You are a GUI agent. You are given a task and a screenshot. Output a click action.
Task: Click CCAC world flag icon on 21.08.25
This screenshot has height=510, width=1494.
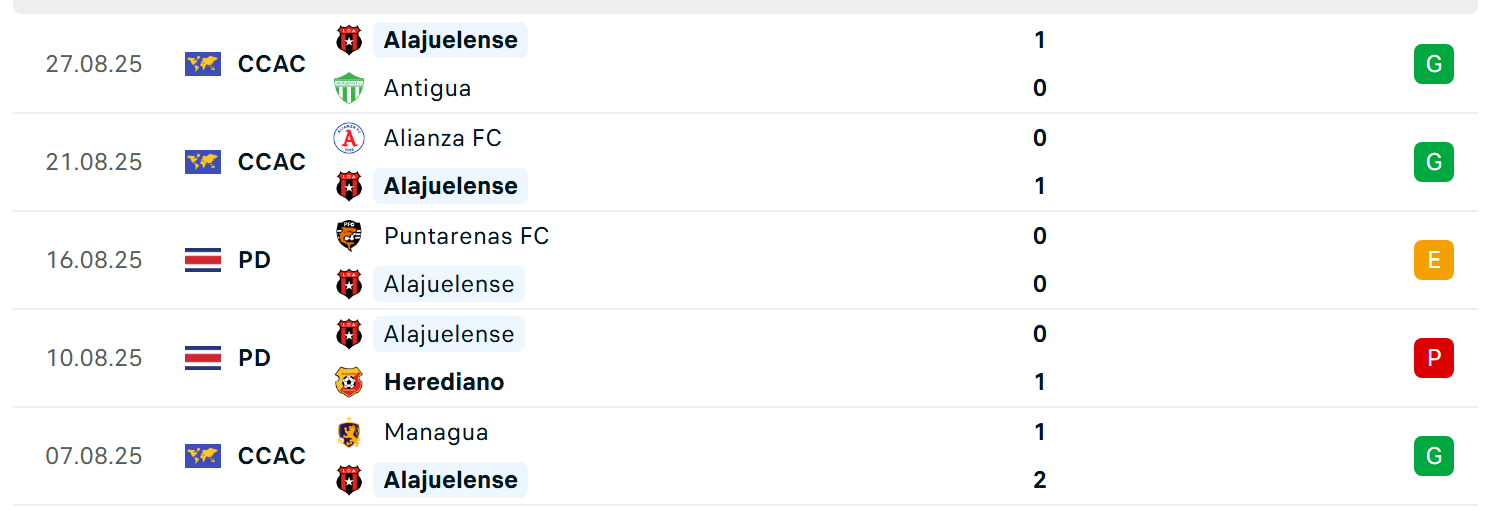[x=203, y=162]
